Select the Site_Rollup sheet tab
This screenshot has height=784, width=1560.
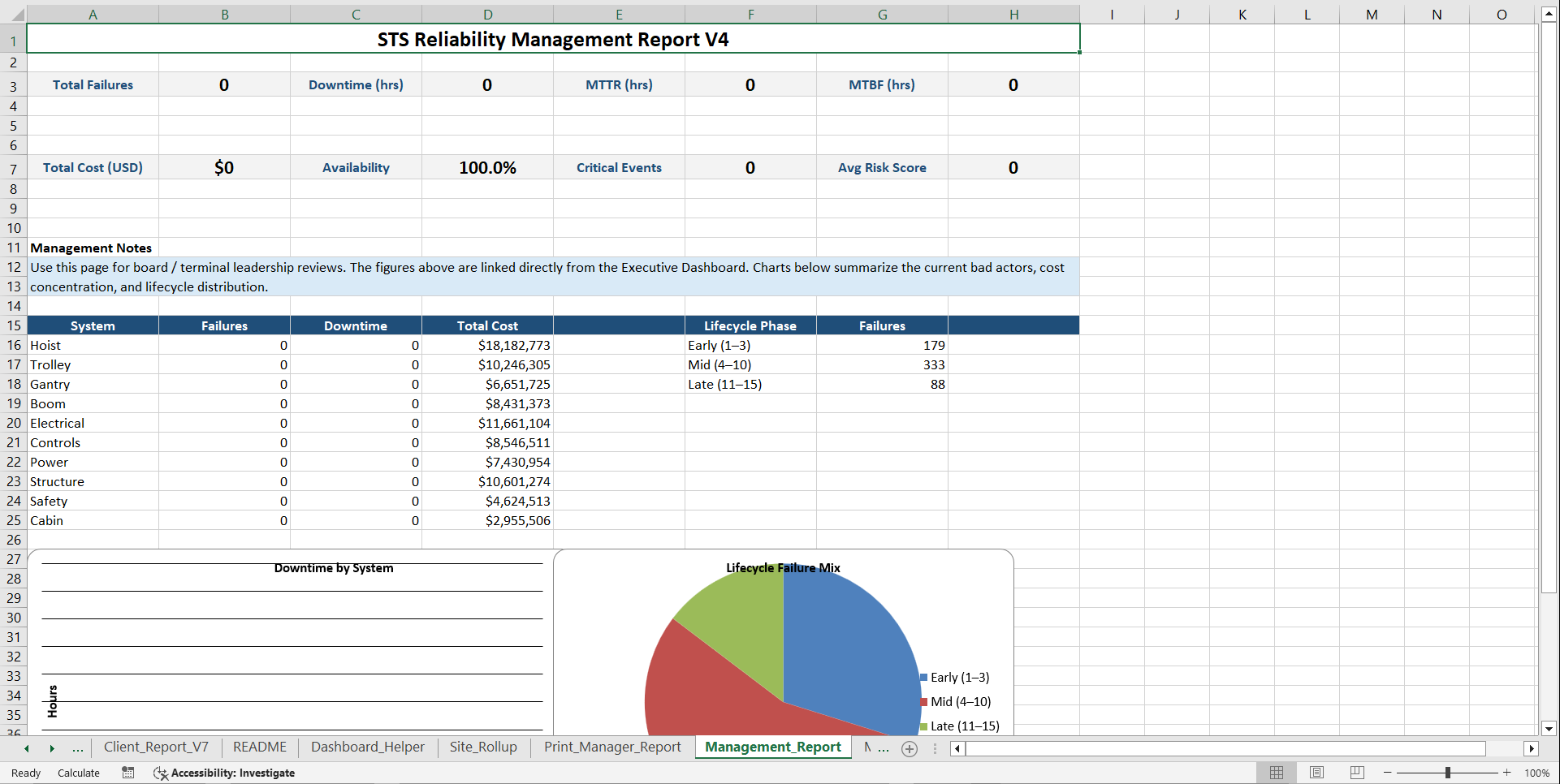click(x=483, y=747)
